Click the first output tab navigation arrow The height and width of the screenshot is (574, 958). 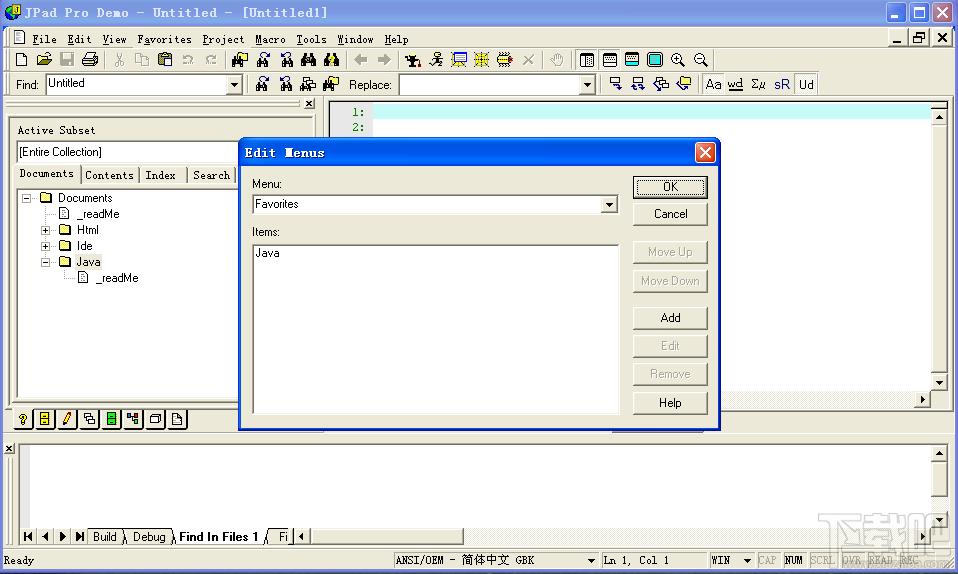coord(27,536)
